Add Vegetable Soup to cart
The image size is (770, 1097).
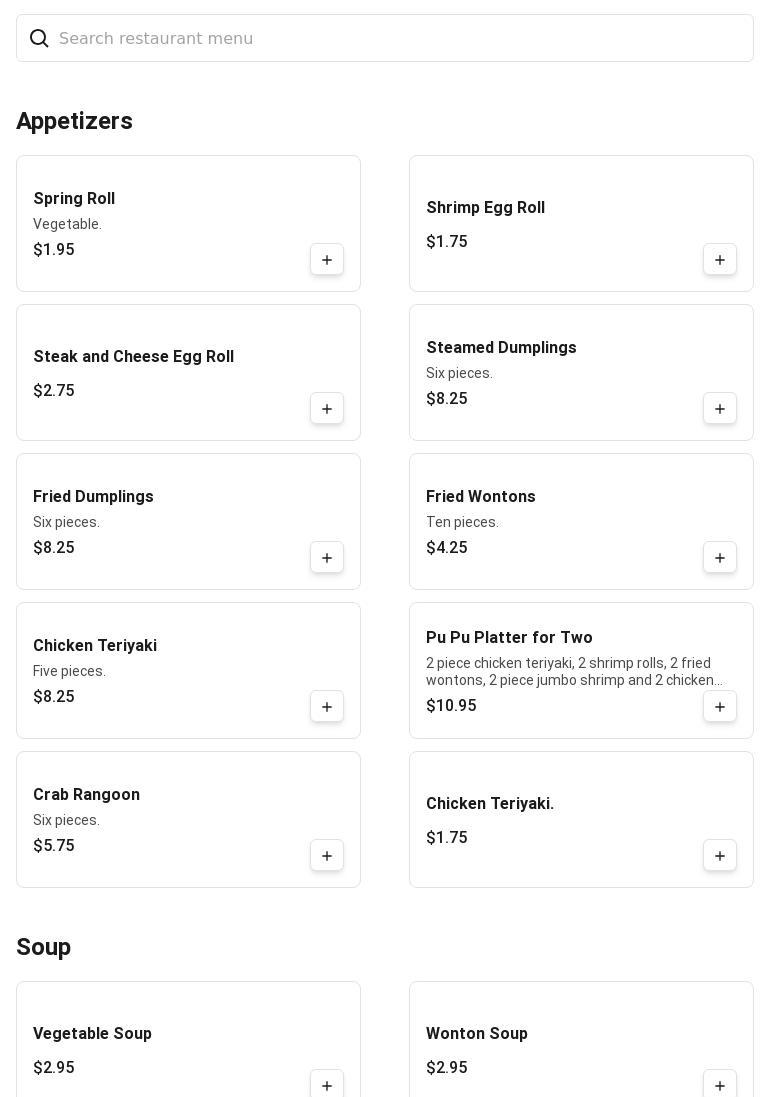point(327,1085)
